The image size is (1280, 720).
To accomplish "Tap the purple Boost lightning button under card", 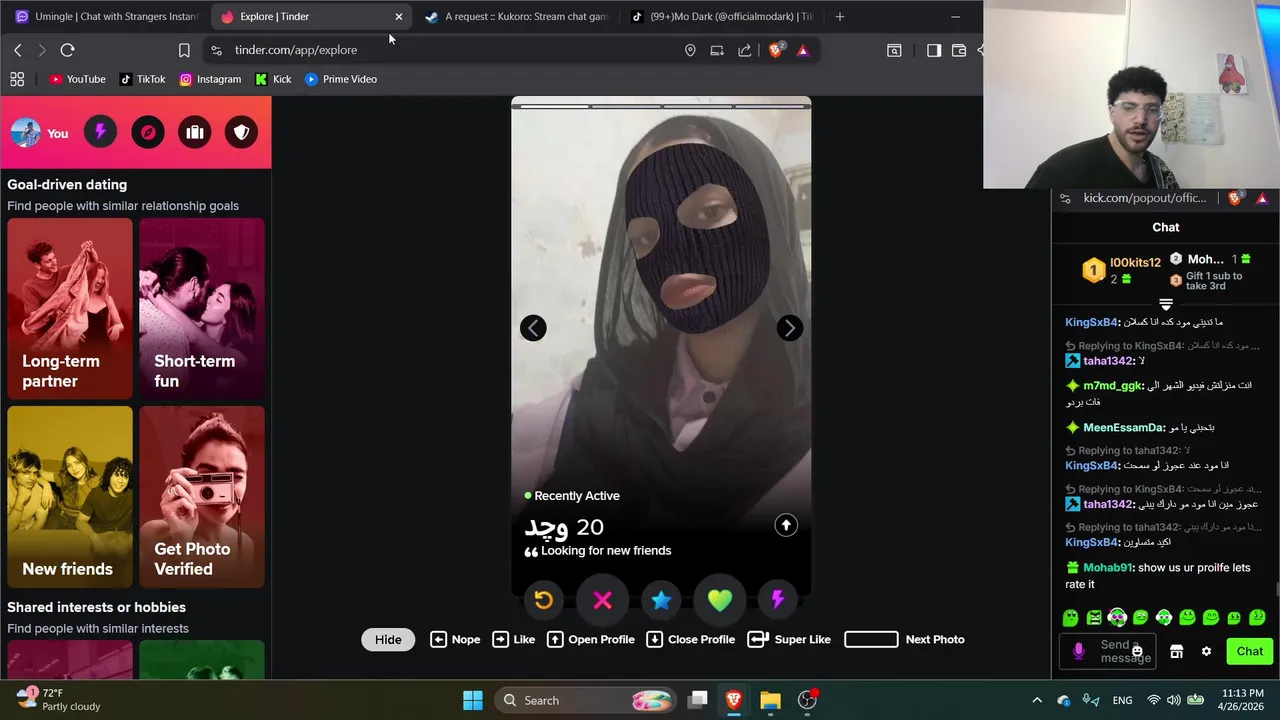I will (778, 600).
